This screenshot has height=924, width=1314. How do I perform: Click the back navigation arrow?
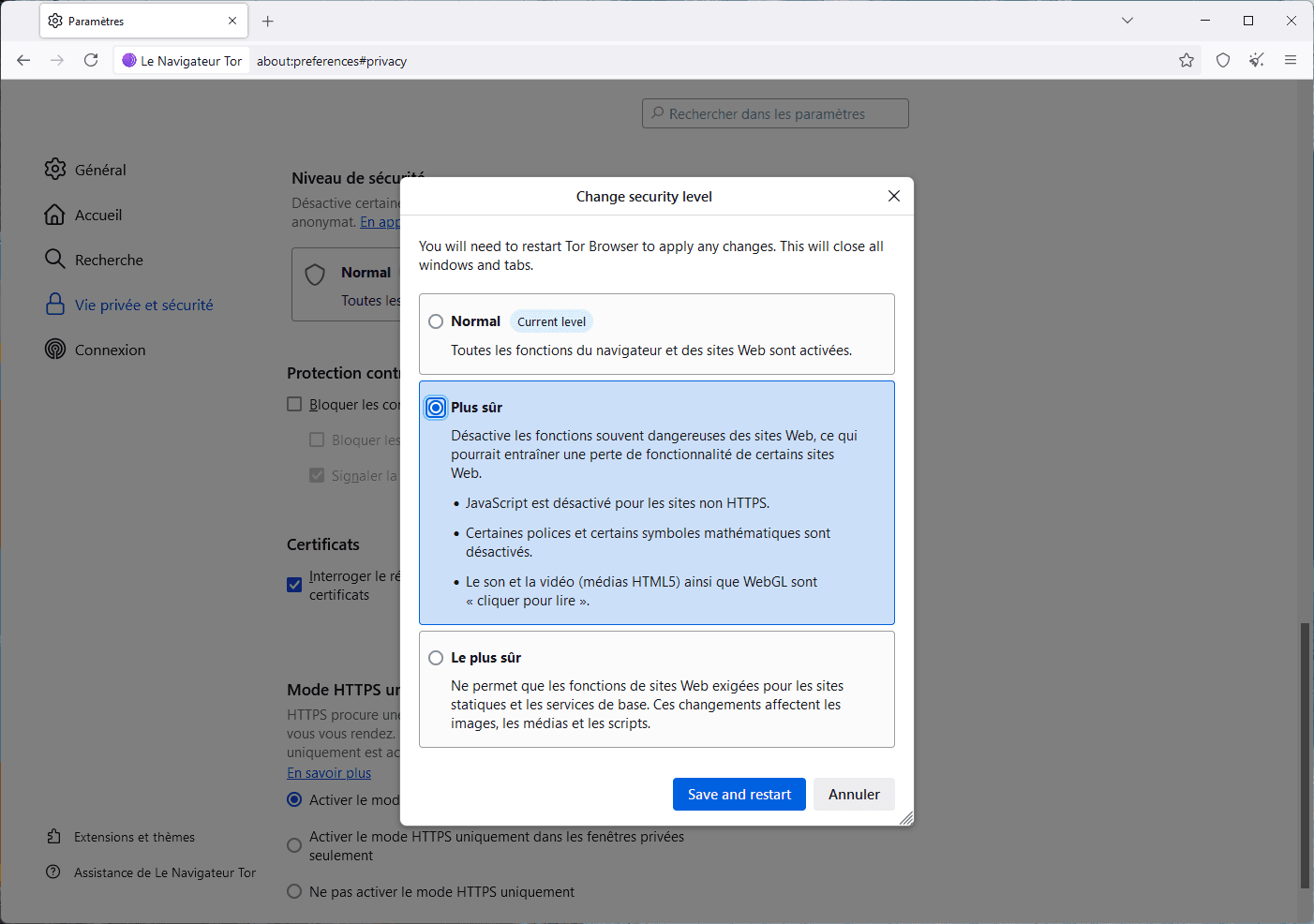tap(23, 60)
